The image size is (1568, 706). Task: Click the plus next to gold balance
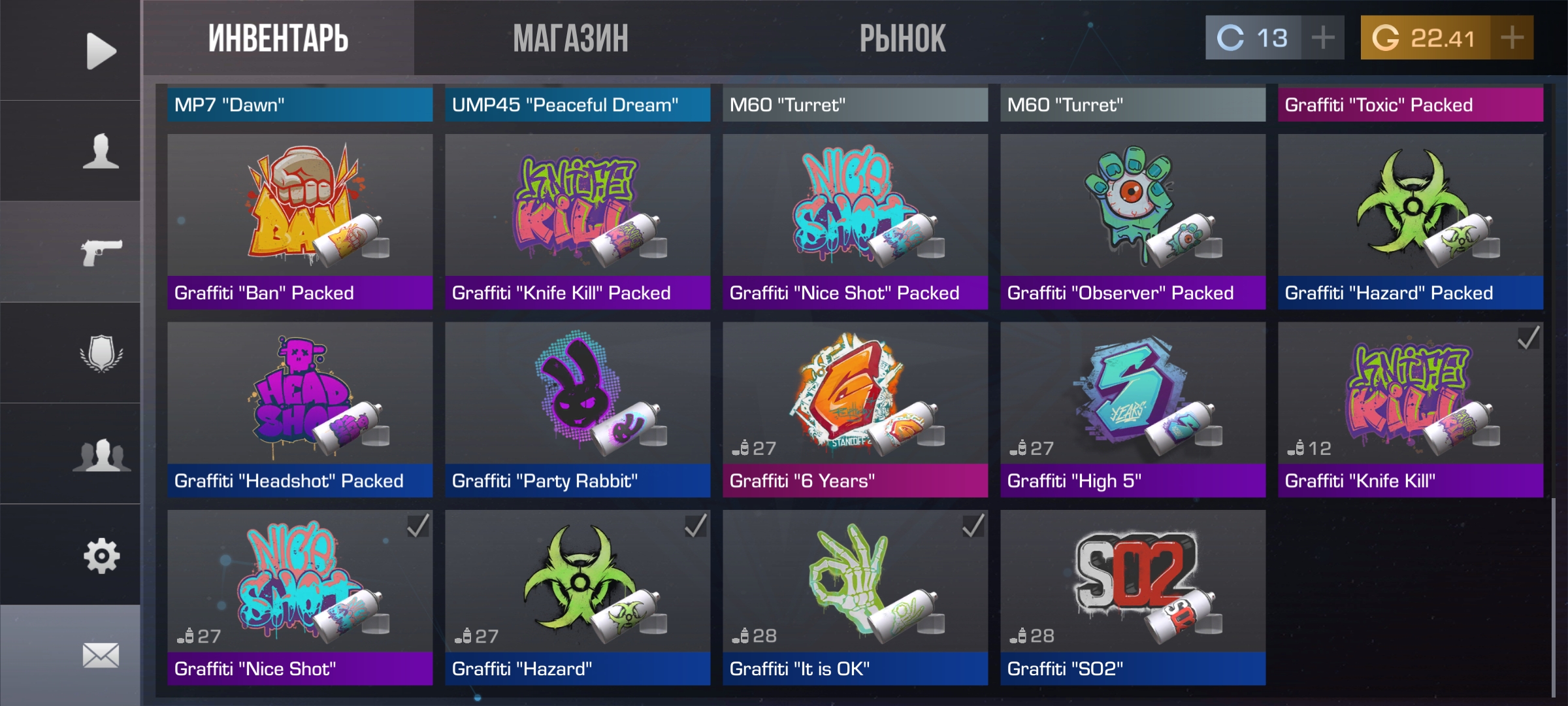coord(1512,37)
